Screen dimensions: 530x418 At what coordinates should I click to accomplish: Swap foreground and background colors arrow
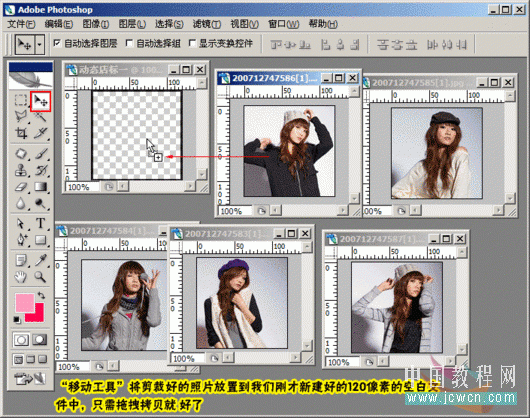click(x=41, y=295)
